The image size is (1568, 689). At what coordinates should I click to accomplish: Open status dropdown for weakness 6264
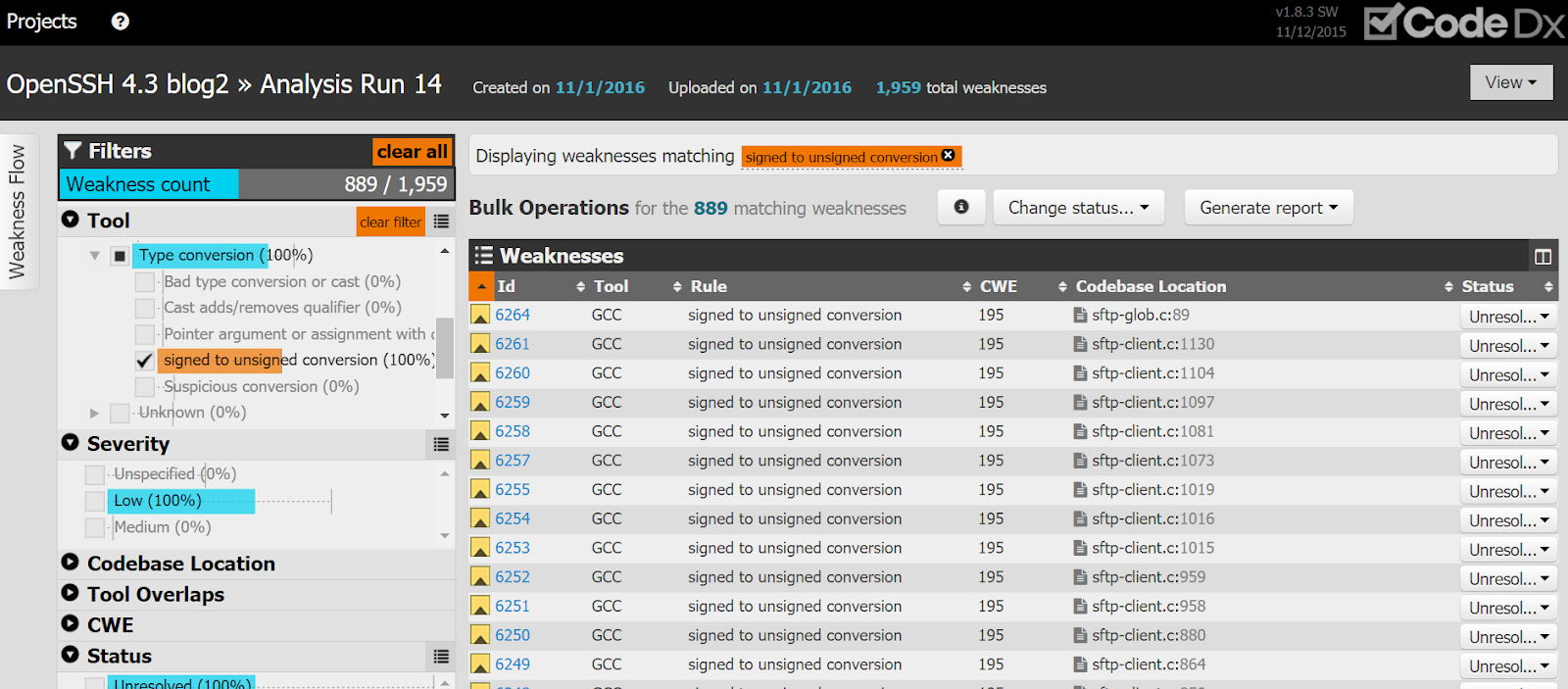pyautogui.click(x=1508, y=317)
